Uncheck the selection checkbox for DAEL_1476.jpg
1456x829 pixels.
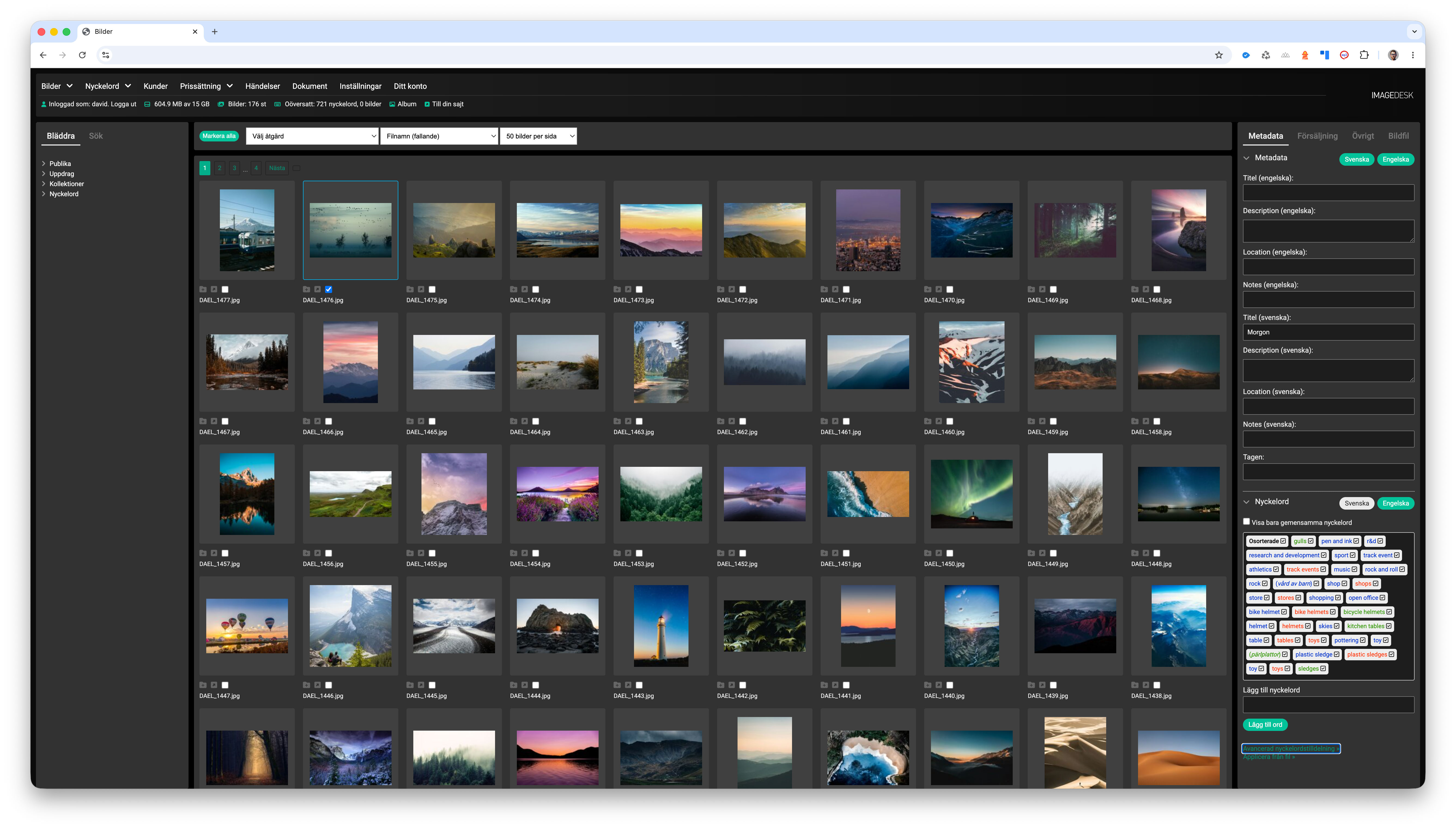(328, 289)
